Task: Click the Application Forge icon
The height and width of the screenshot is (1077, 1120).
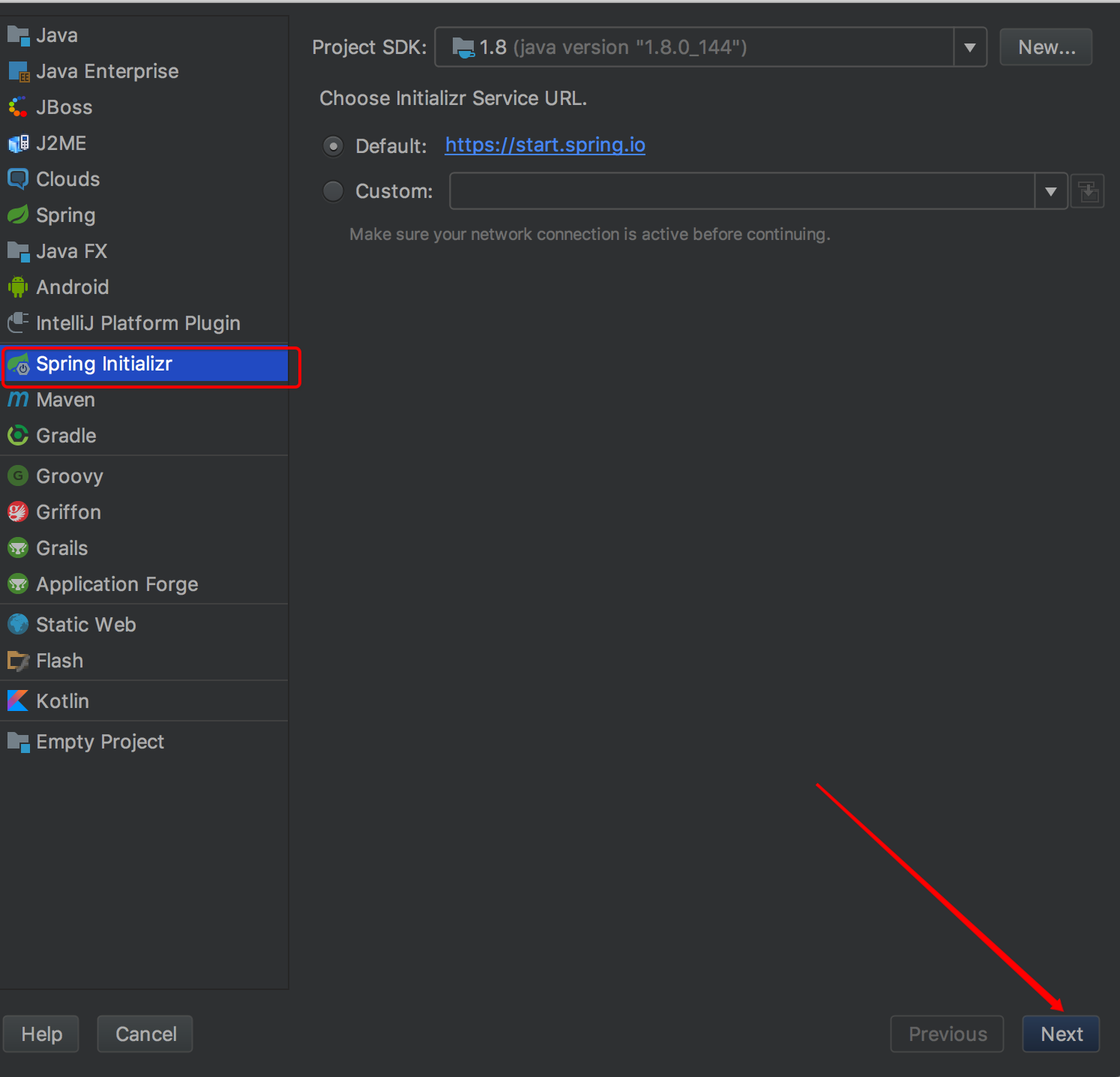Action: [18, 584]
